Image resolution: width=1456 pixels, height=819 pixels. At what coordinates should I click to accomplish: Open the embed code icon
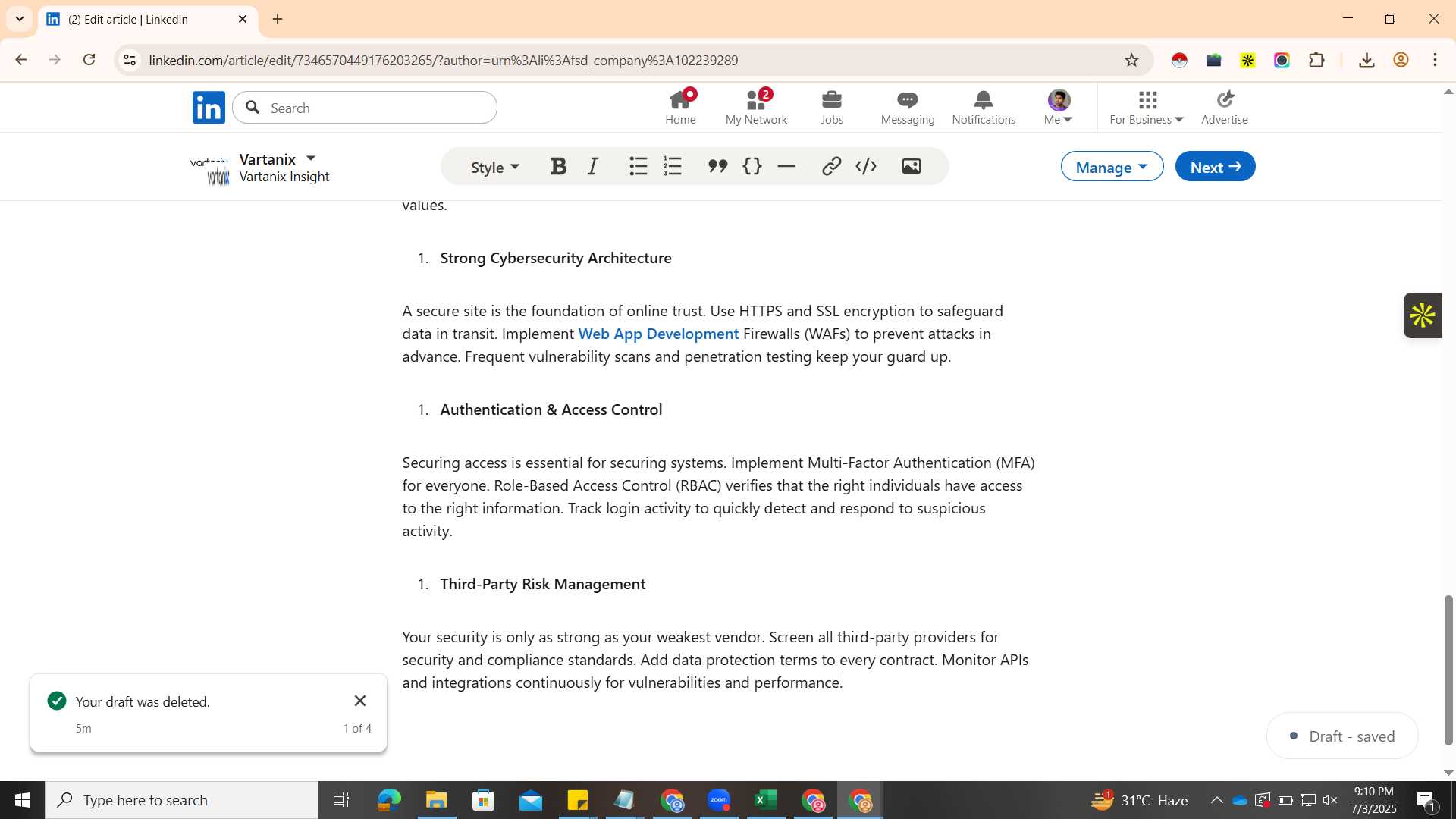point(866,166)
